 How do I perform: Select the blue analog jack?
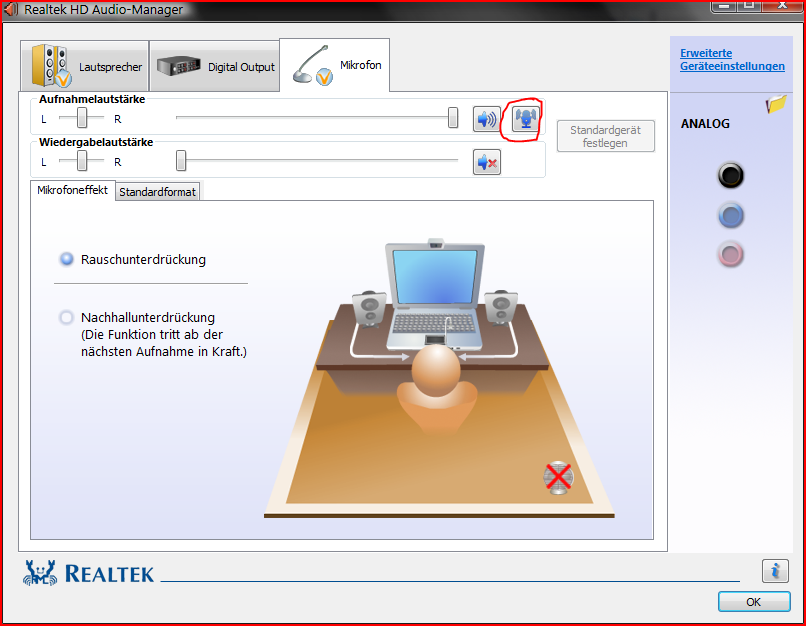coord(730,215)
